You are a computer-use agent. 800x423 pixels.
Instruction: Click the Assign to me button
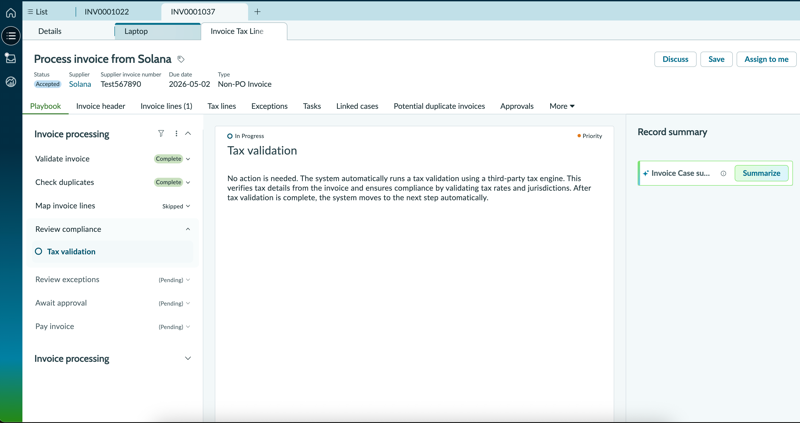click(766, 59)
